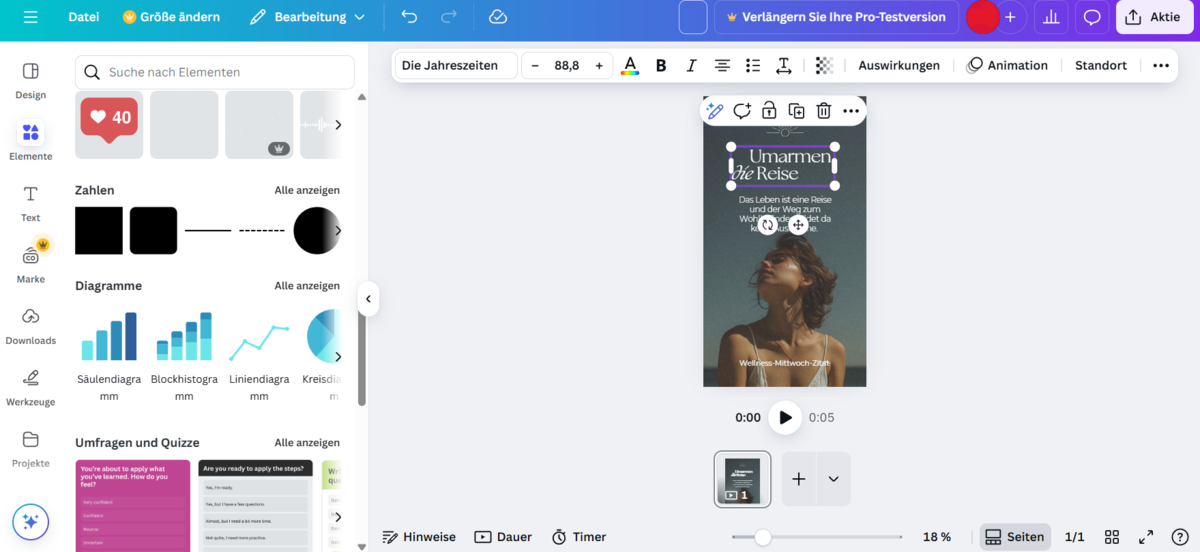The width and height of the screenshot is (1200, 552).
Task: Delete the selected element with trash
Action: (823, 111)
